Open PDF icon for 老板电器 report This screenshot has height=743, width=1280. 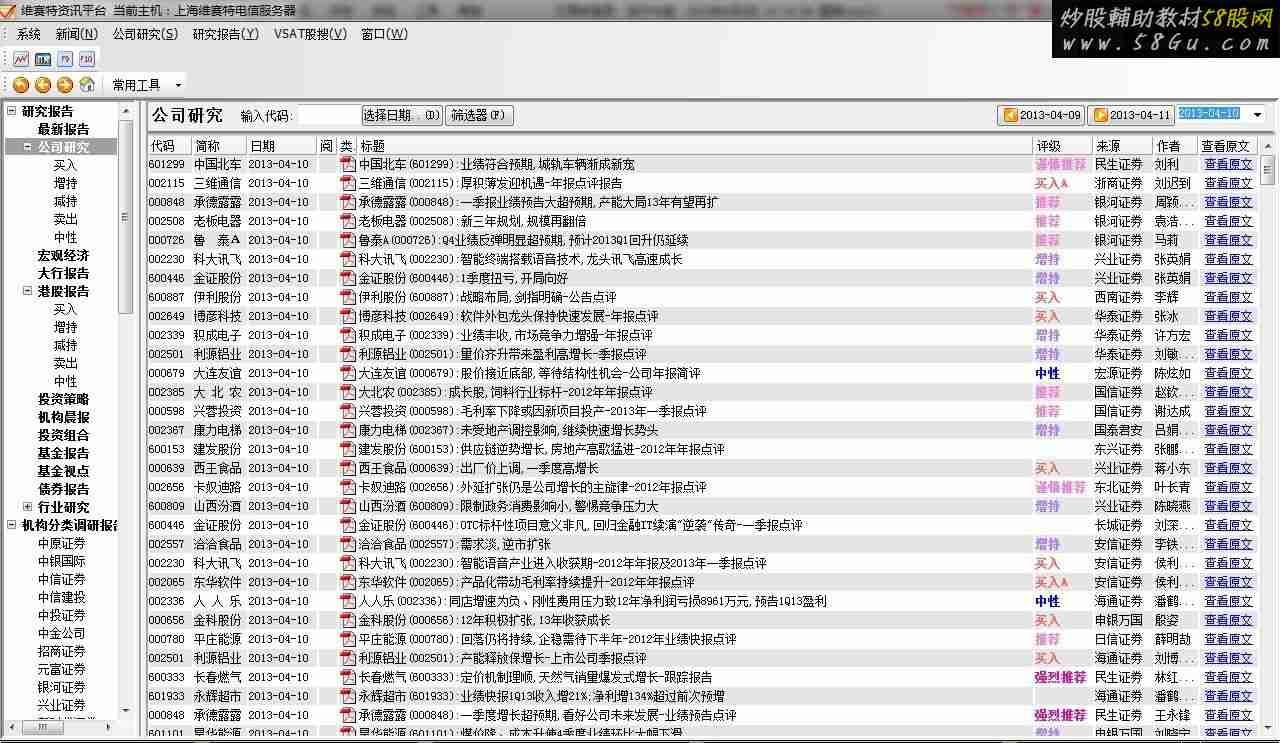click(348, 221)
